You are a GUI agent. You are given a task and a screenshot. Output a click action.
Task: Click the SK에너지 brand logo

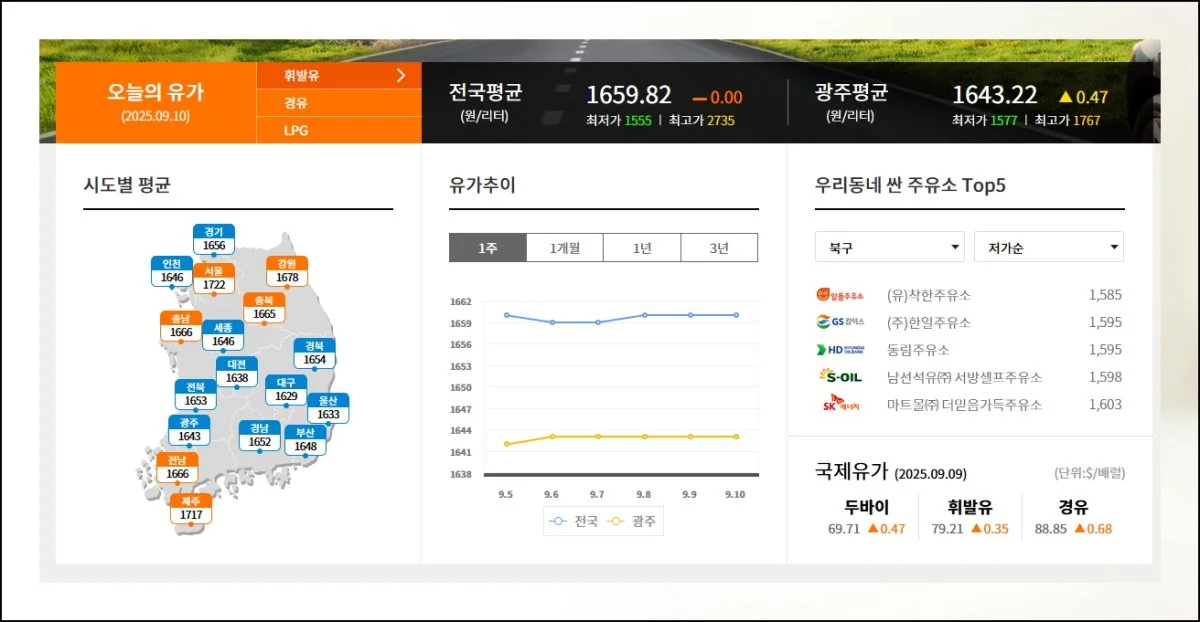click(x=839, y=405)
